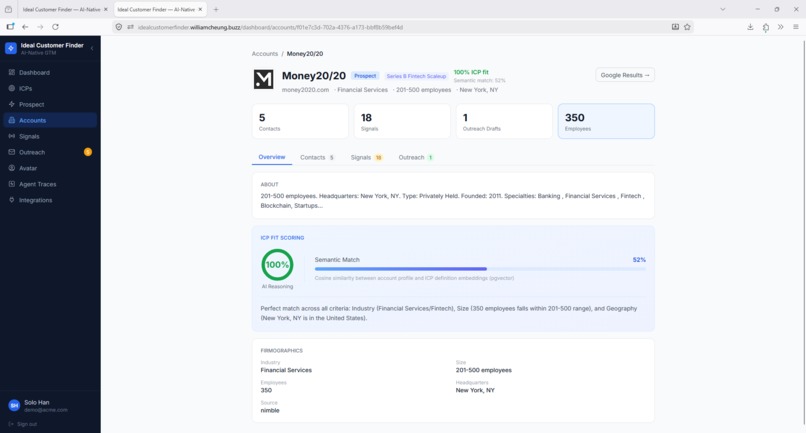Click the site security shield icon
This screenshot has height=433, width=806.
coord(119,27)
